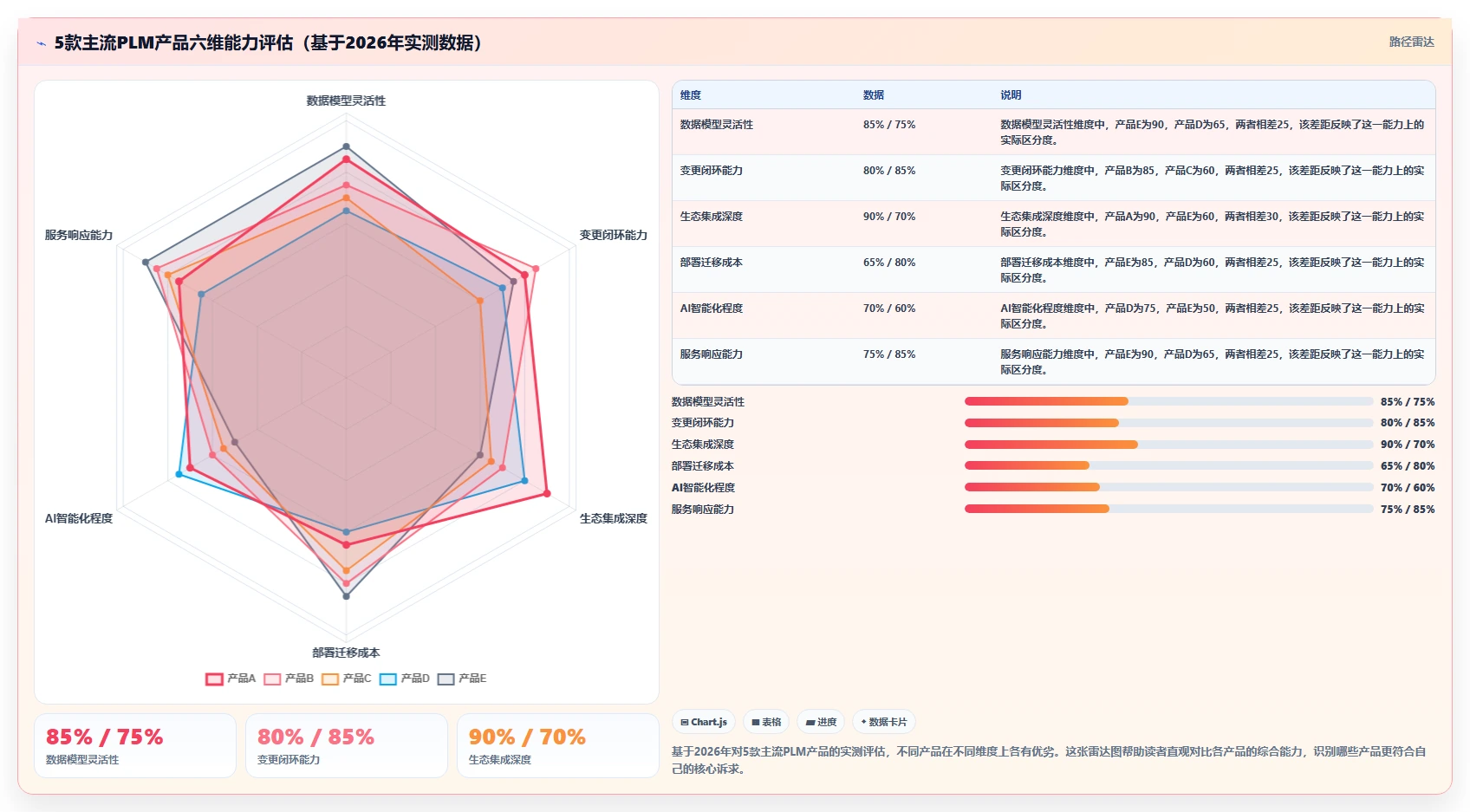
Task: Click 产品A data point on 生态集成深度 axis
Action: click(547, 494)
